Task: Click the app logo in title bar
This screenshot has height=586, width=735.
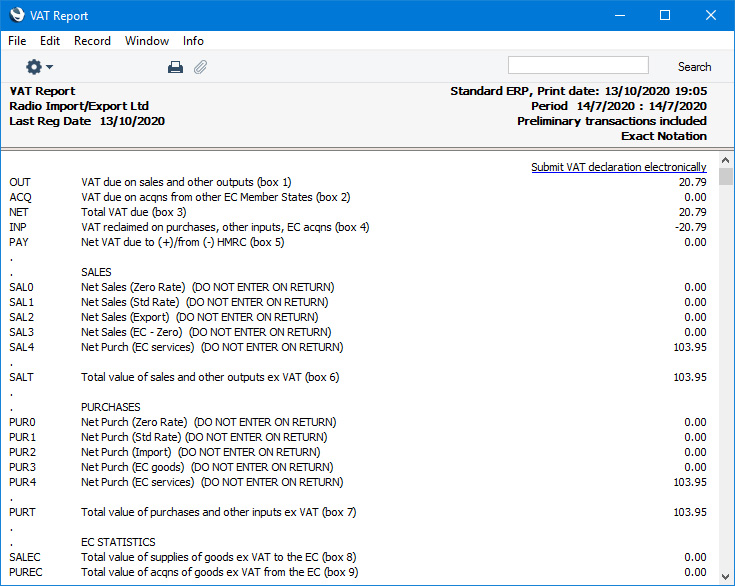Action: [x=16, y=15]
